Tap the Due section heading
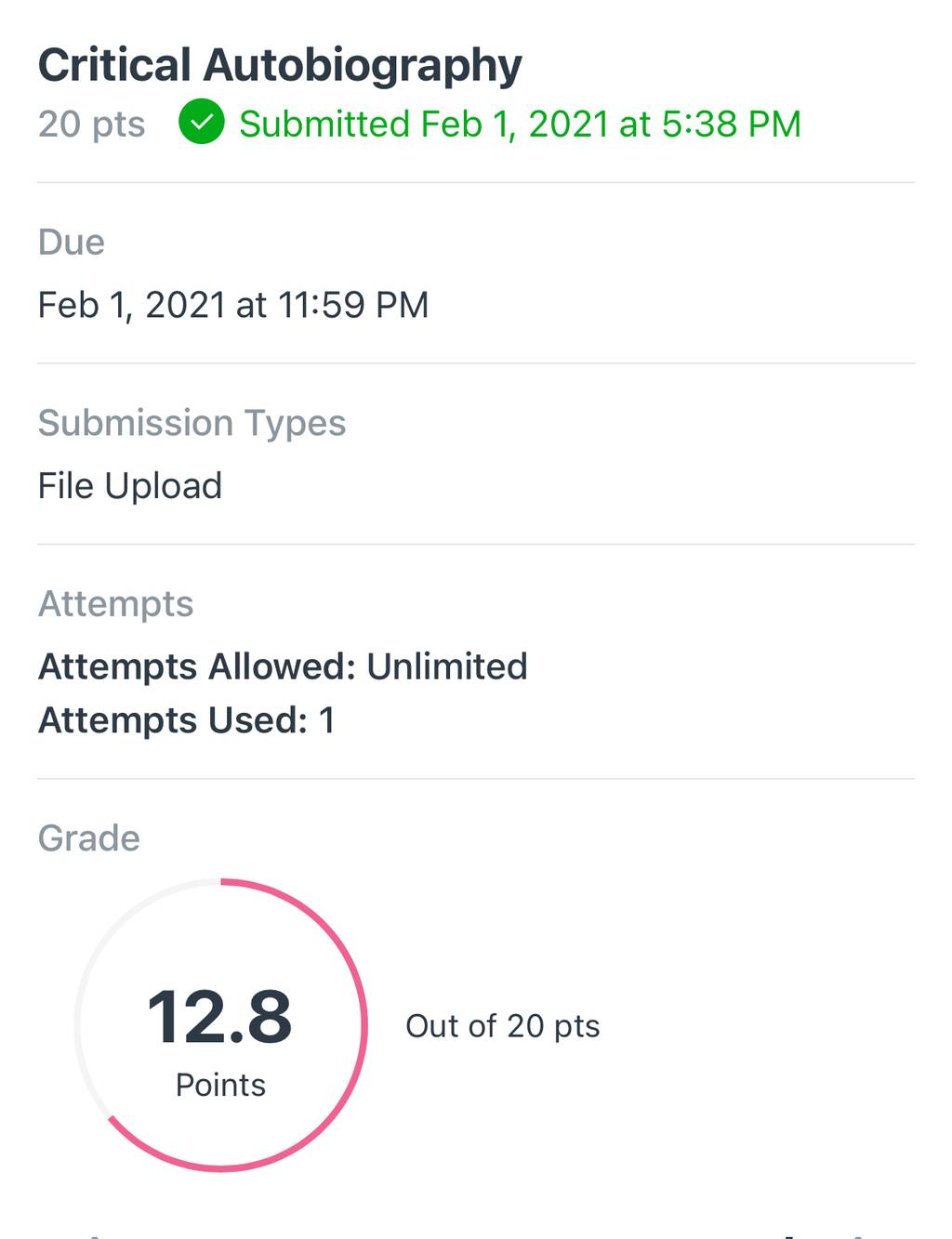Screen dimensions: 952x1239 [x=71, y=243]
